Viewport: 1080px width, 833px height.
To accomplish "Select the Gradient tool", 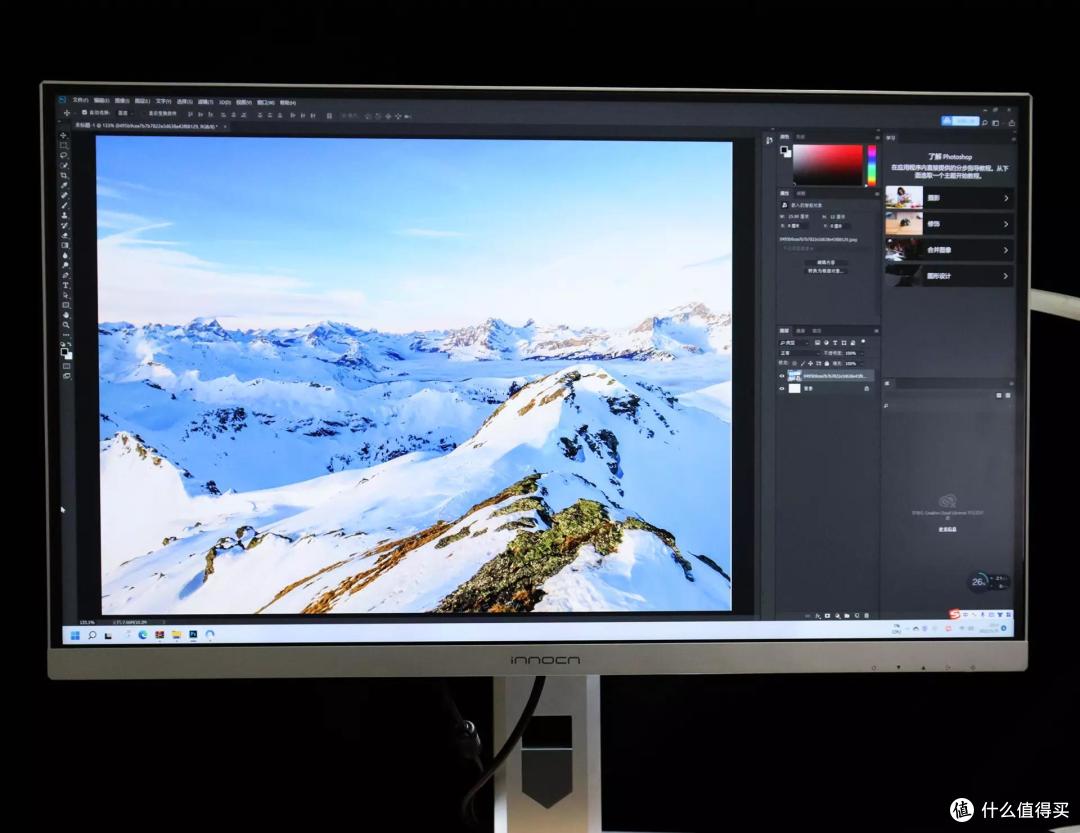I will point(64,245).
